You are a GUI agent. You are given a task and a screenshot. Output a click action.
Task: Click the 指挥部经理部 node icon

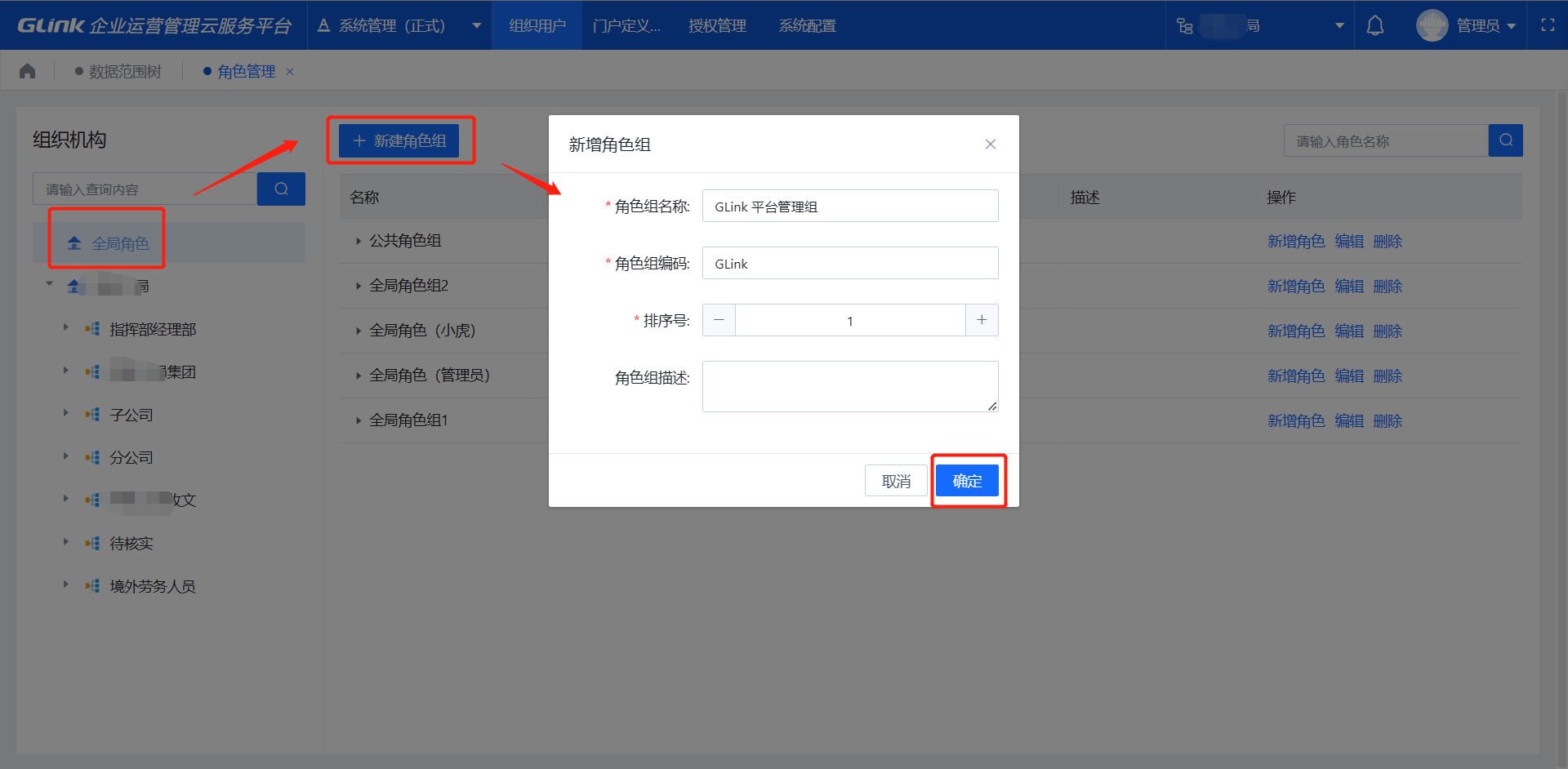coord(92,329)
